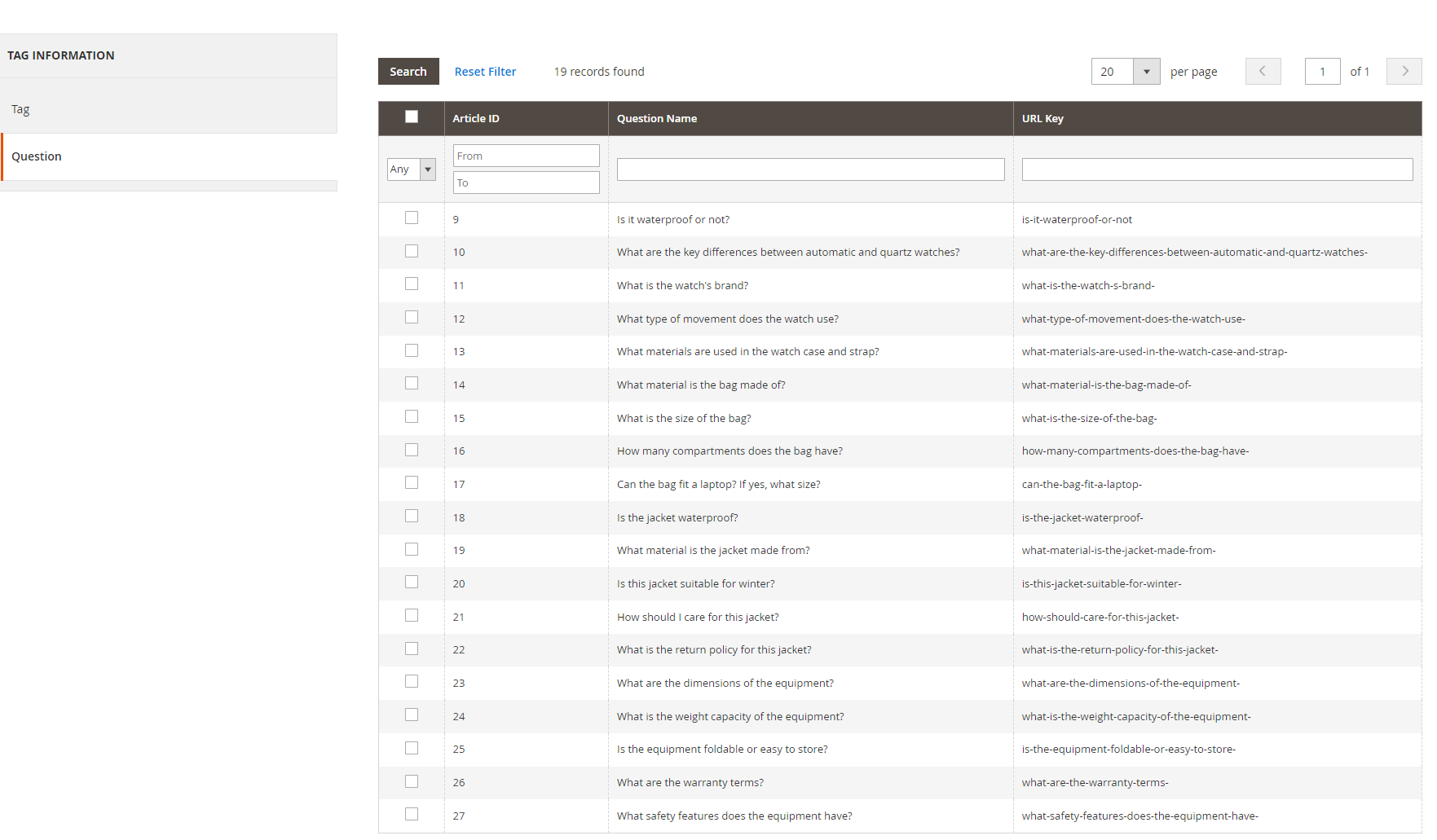
Task: Click 'Is it waterproof or not?' question
Action: tap(673, 219)
